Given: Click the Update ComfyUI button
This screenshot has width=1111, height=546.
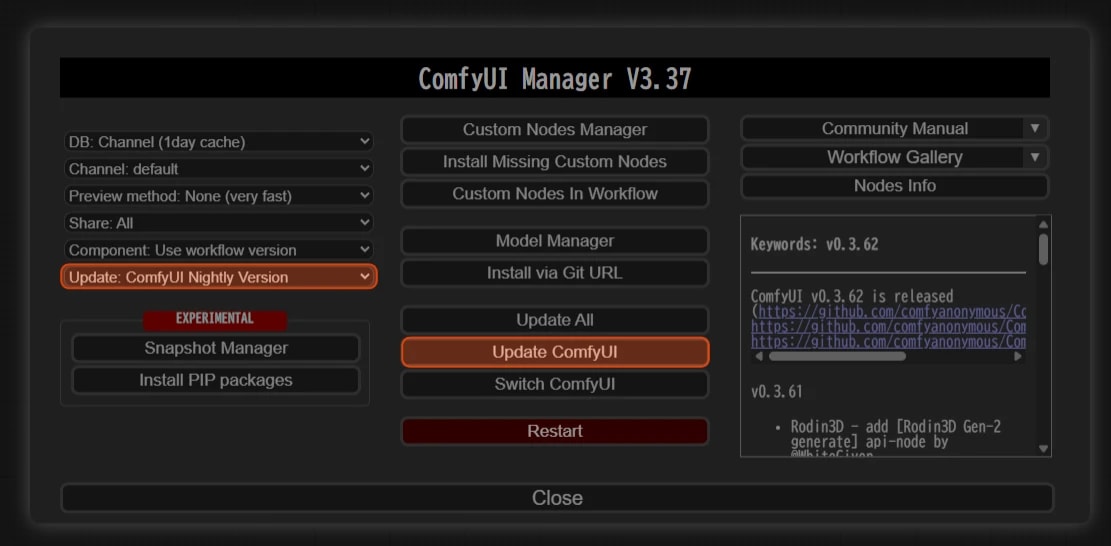Looking at the screenshot, I should (x=555, y=352).
